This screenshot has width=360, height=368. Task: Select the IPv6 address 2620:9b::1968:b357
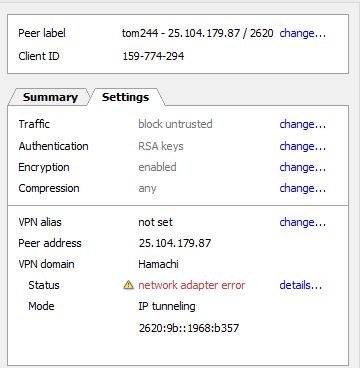pos(189,328)
